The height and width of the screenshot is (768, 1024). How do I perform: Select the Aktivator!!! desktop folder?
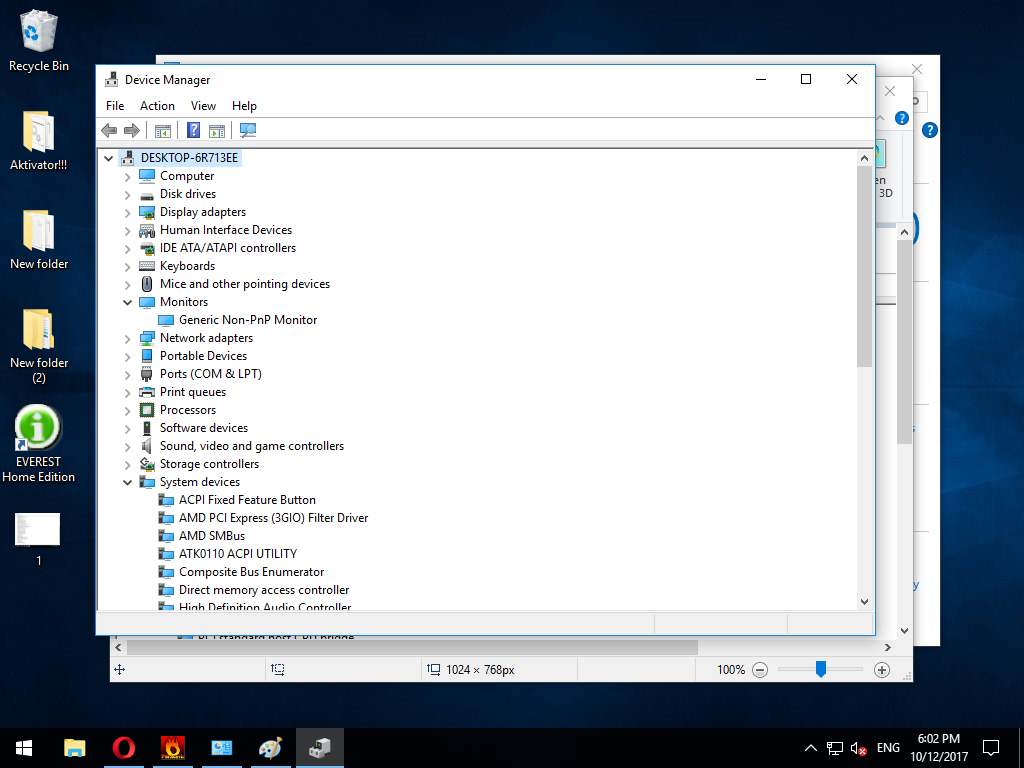click(39, 140)
